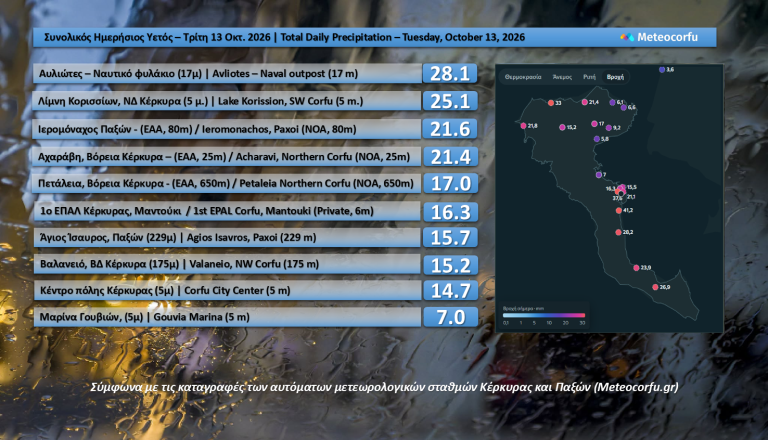Select the station dot labeled 6,1
The height and width of the screenshot is (440, 768).
612,102
